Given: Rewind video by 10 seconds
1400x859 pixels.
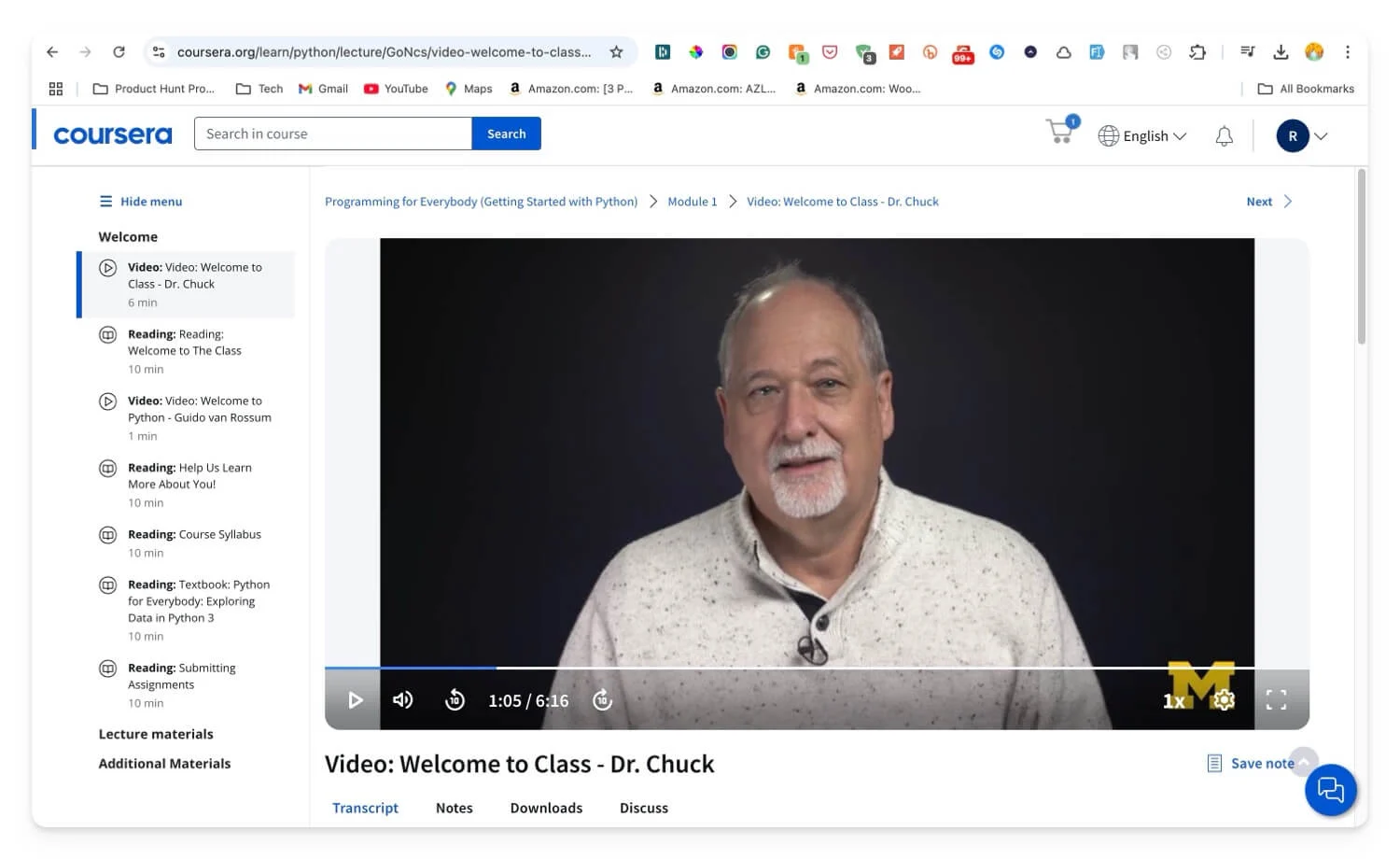Looking at the screenshot, I should [455, 700].
